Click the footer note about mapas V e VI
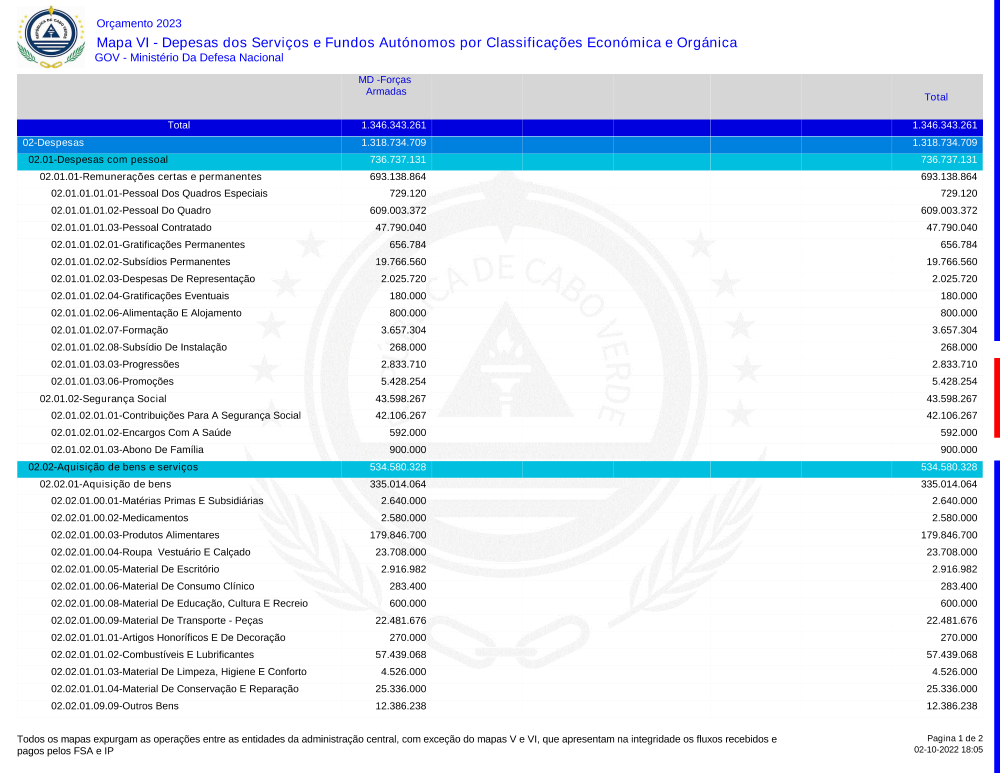Screen dimensions: 1000x773 [396, 744]
